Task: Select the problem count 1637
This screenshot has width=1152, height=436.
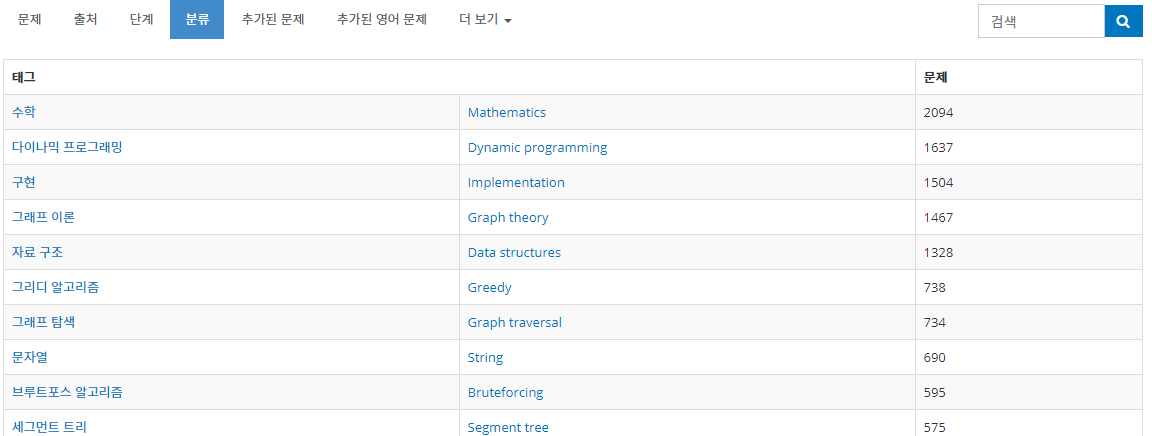Action: click(938, 148)
